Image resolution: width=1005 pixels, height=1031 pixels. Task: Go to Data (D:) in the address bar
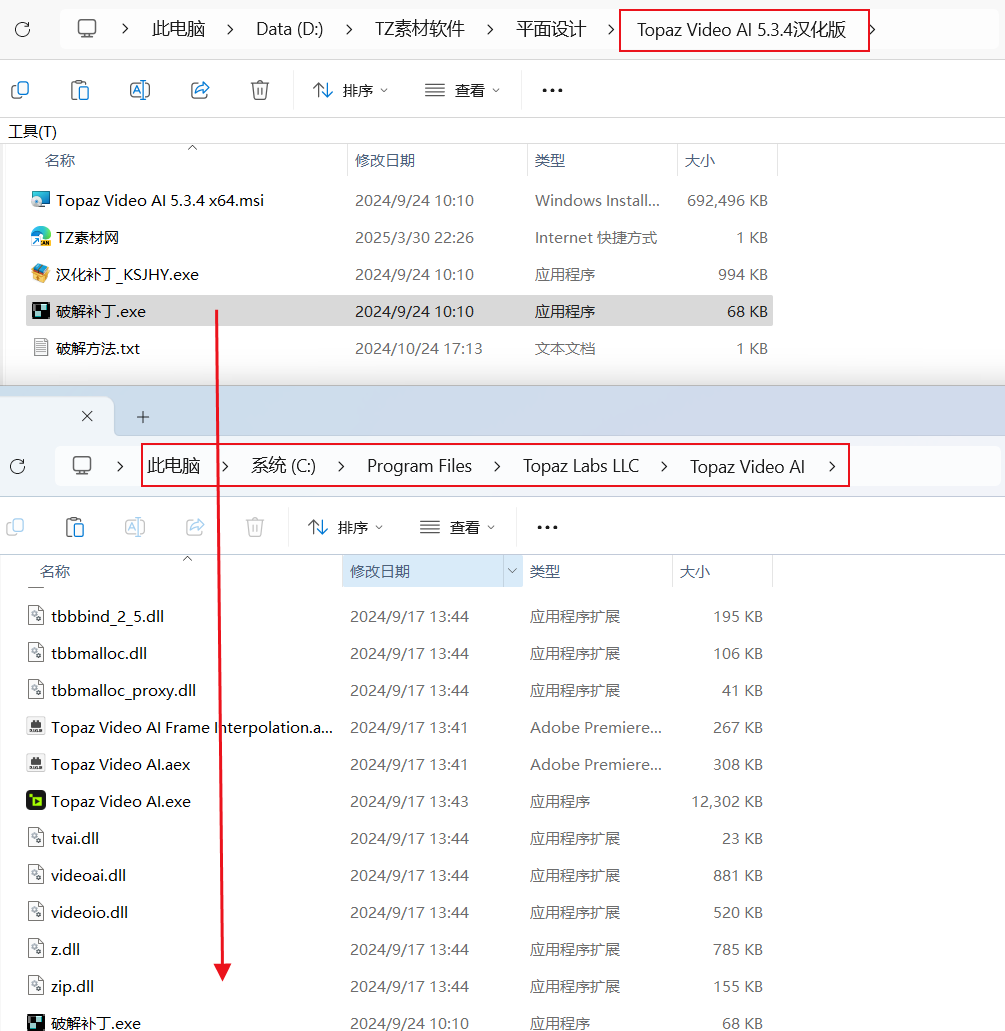click(x=289, y=30)
